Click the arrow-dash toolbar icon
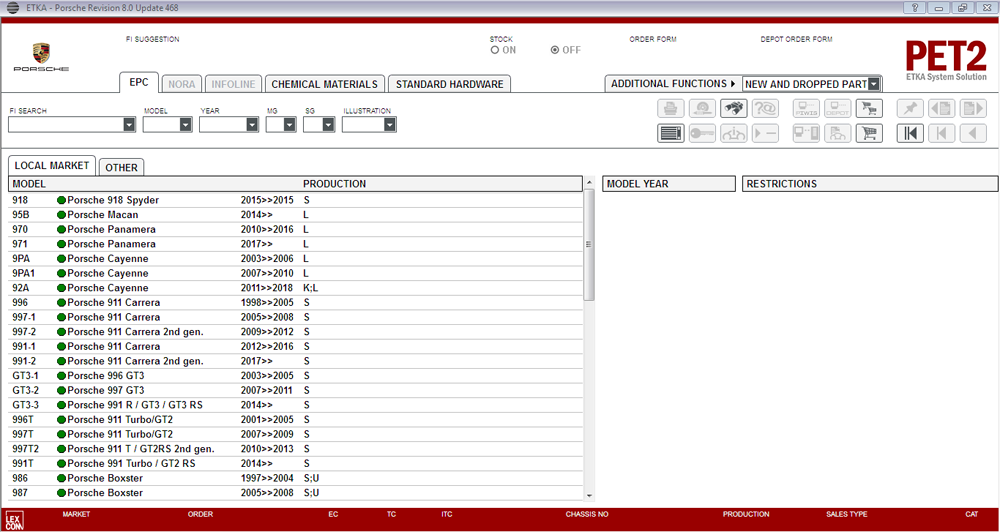Screen dimensions: 1000x532 coord(765,133)
